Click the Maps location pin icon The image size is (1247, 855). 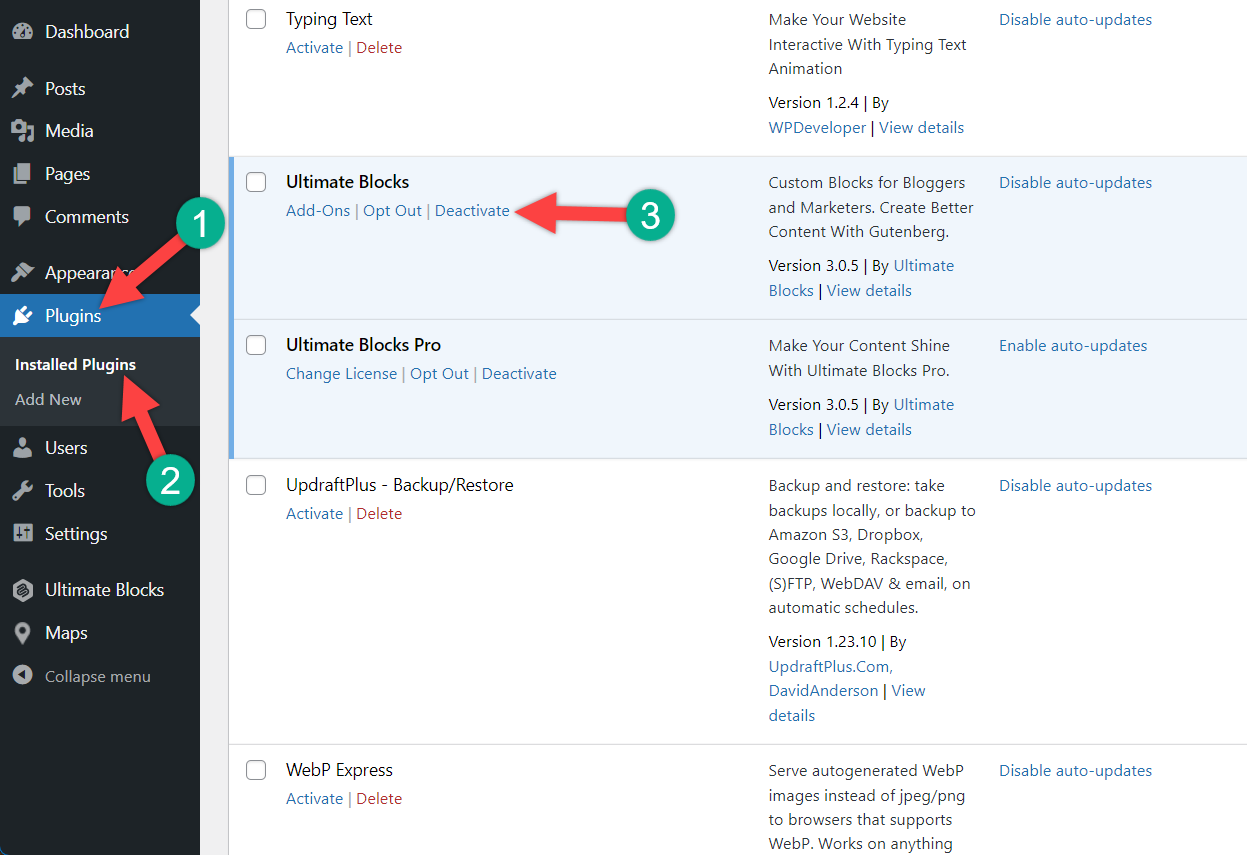click(x=22, y=633)
